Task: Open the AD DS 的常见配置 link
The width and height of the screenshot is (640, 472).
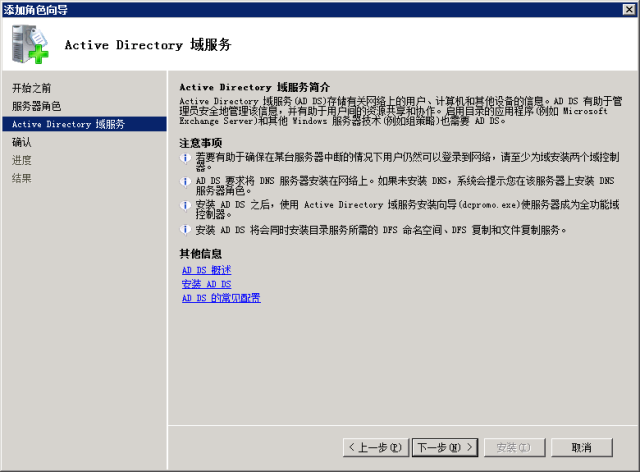Action: [221, 298]
